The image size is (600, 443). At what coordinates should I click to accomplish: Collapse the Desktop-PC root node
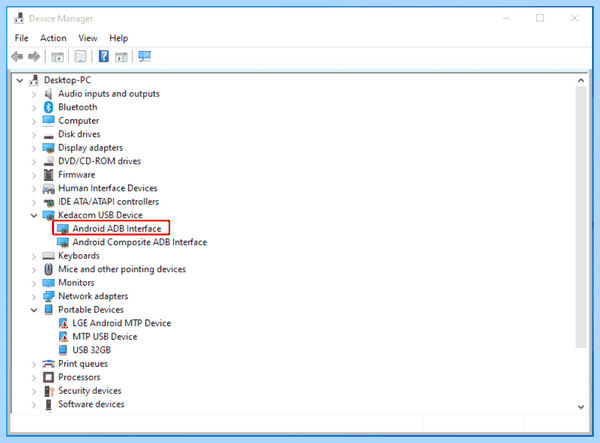pyautogui.click(x=20, y=80)
